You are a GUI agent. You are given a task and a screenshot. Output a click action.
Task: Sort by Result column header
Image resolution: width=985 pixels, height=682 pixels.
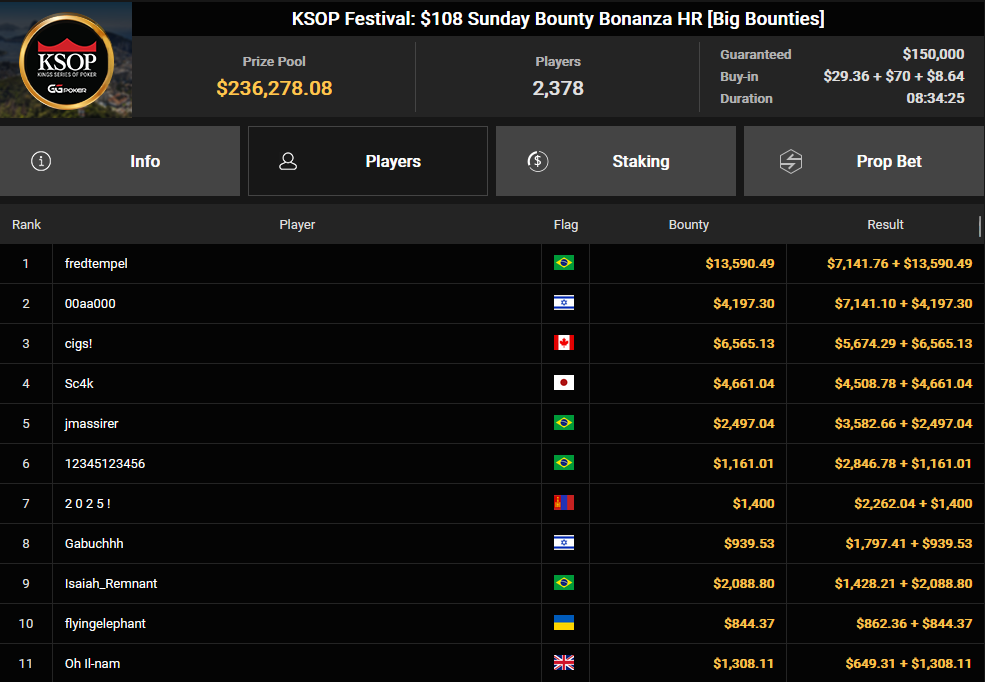pyautogui.click(x=885, y=225)
